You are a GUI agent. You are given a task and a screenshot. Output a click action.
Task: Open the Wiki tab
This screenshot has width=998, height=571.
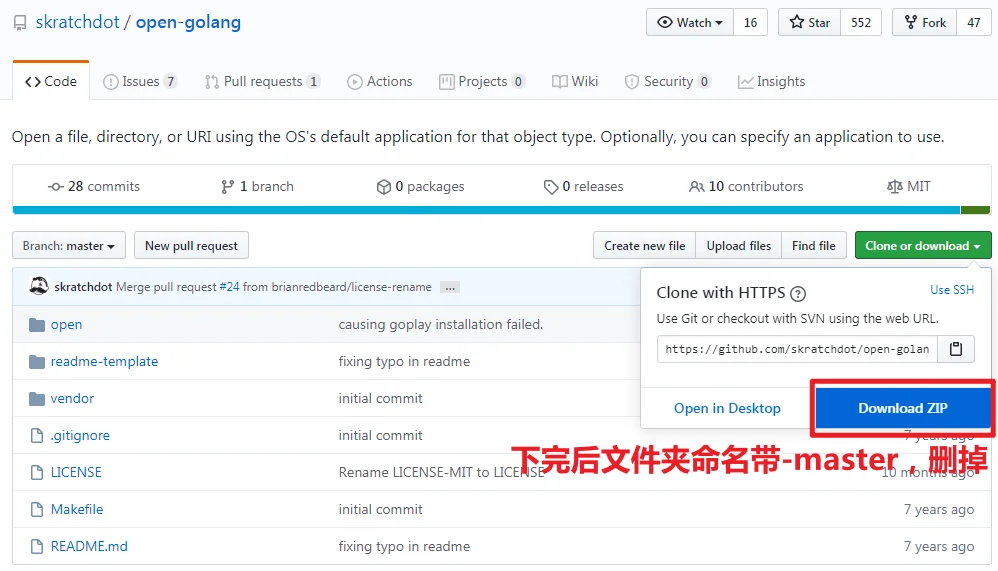click(x=575, y=81)
